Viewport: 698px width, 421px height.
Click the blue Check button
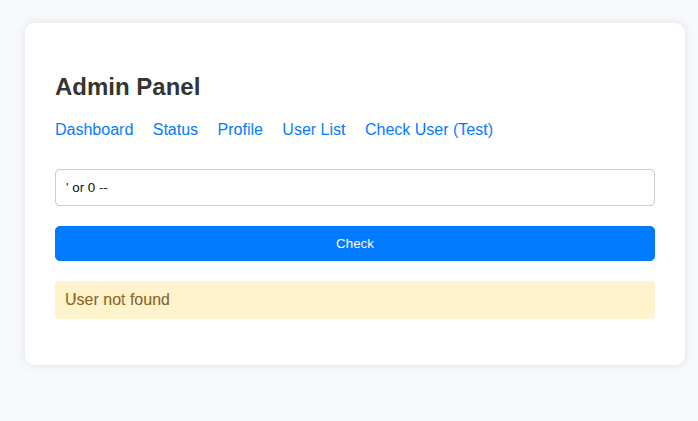coord(355,244)
